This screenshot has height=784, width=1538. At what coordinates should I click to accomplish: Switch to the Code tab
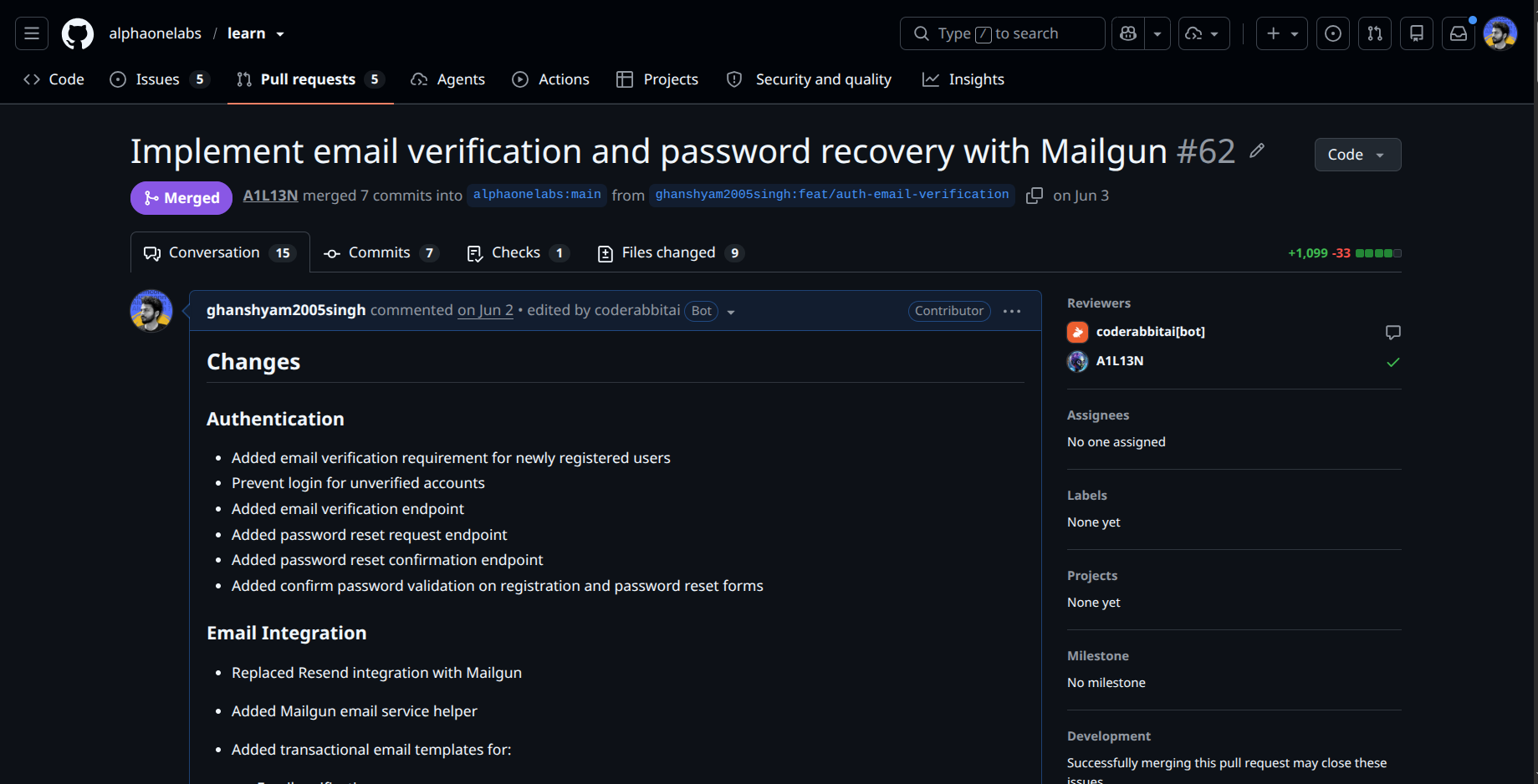point(54,79)
